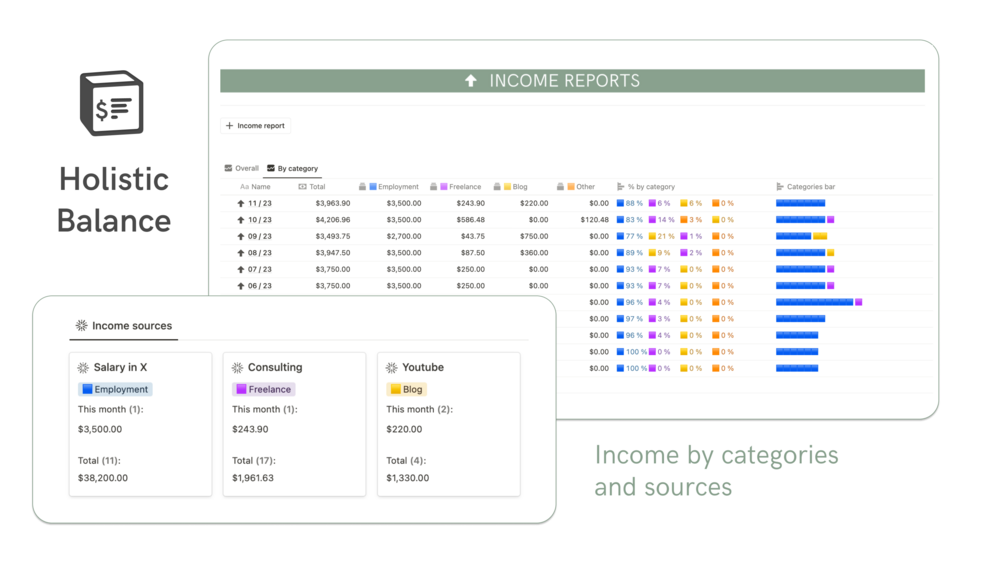Click the sparkle icon next to Youtube

click(392, 368)
